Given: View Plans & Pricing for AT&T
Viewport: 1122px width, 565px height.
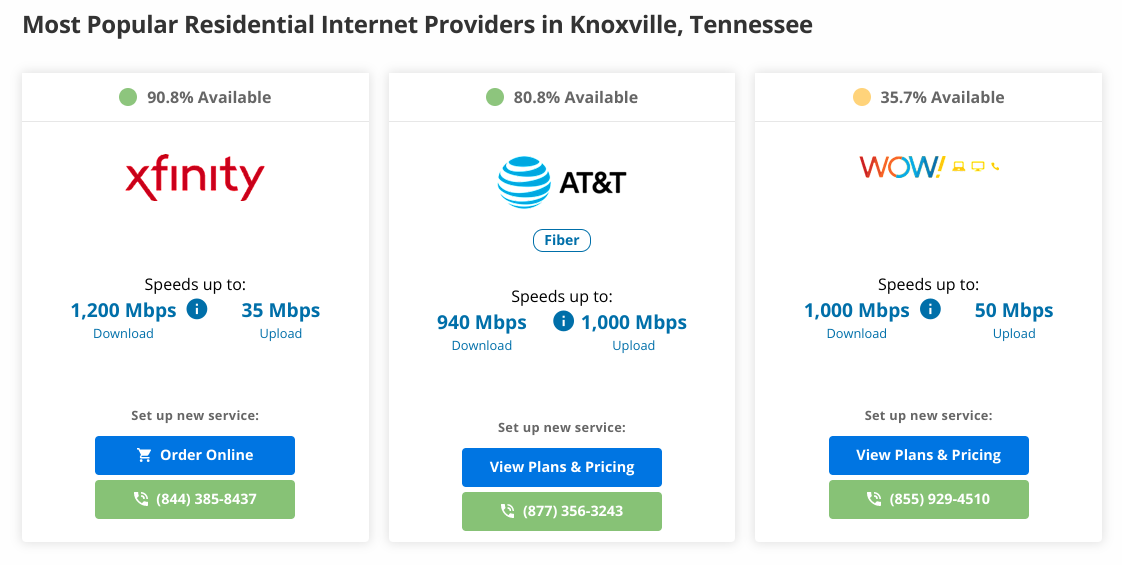Looking at the screenshot, I should coord(562,468).
